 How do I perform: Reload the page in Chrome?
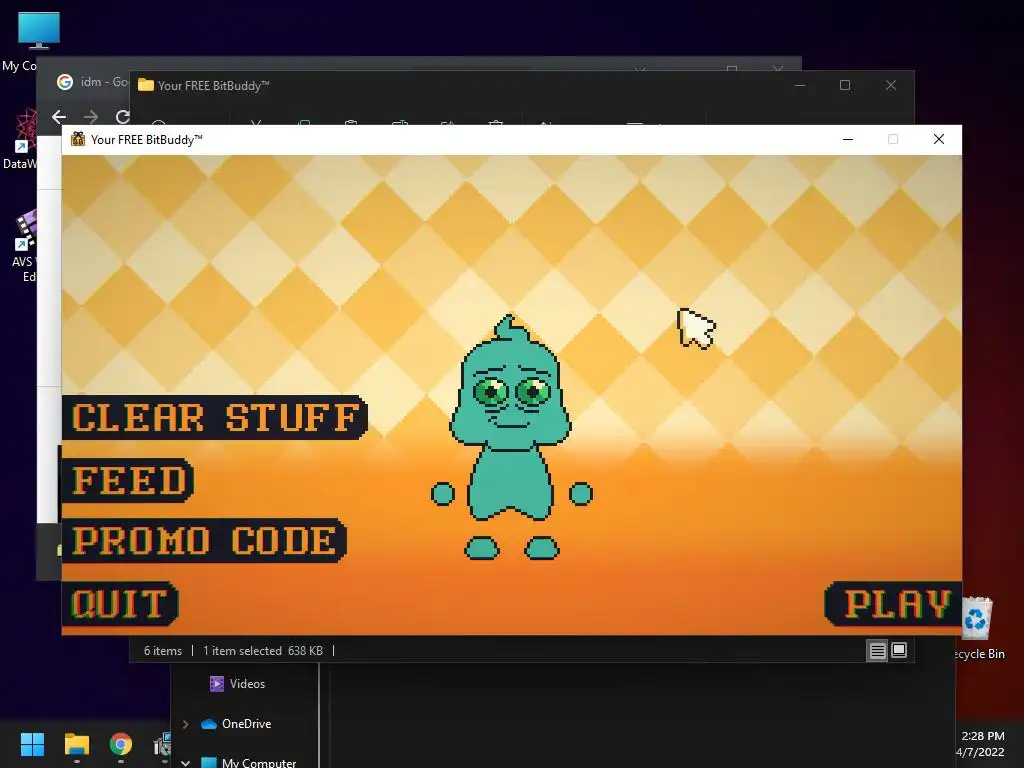point(122,117)
